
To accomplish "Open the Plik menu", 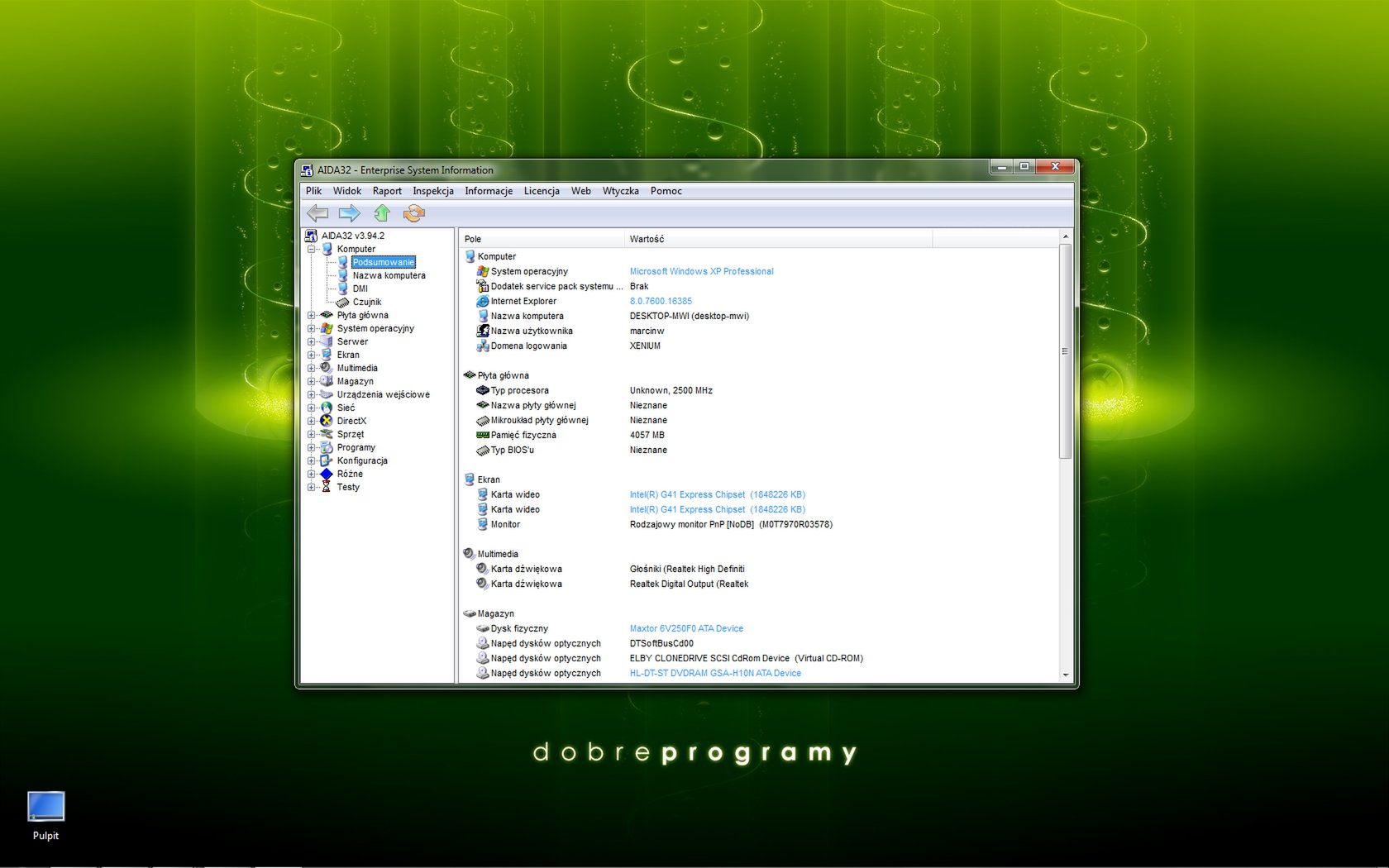I will coord(313,191).
